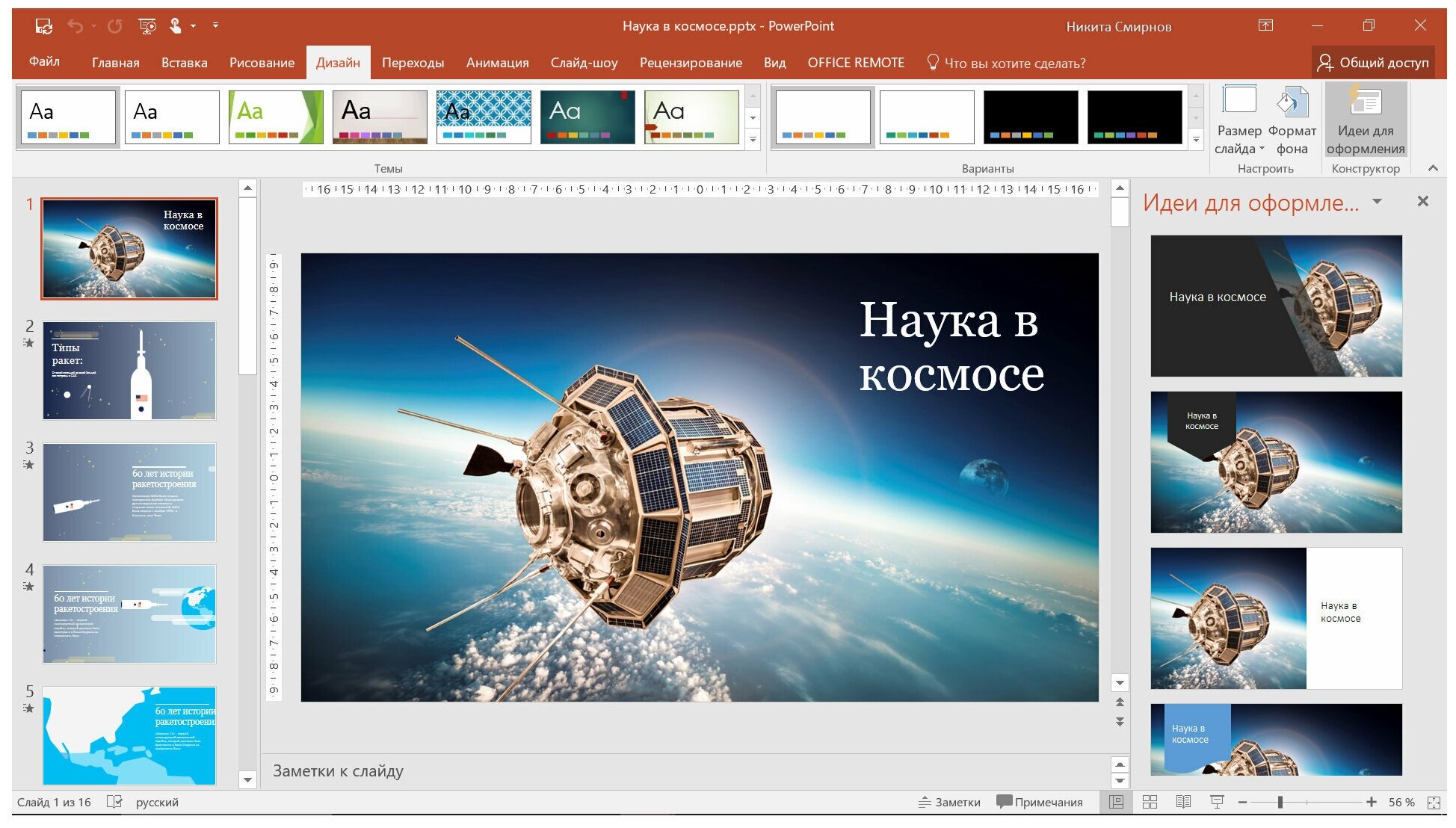
Task: Toggle Design Ideas (Идеи для оформления) button
Action: (1366, 120)
